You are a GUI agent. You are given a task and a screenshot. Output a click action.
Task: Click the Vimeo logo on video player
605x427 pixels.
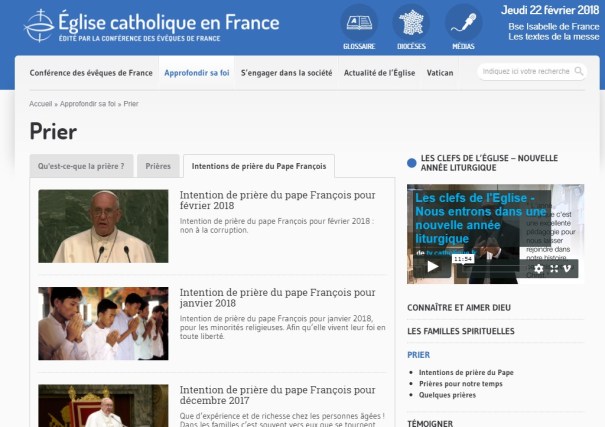click(x=567, y=268)
